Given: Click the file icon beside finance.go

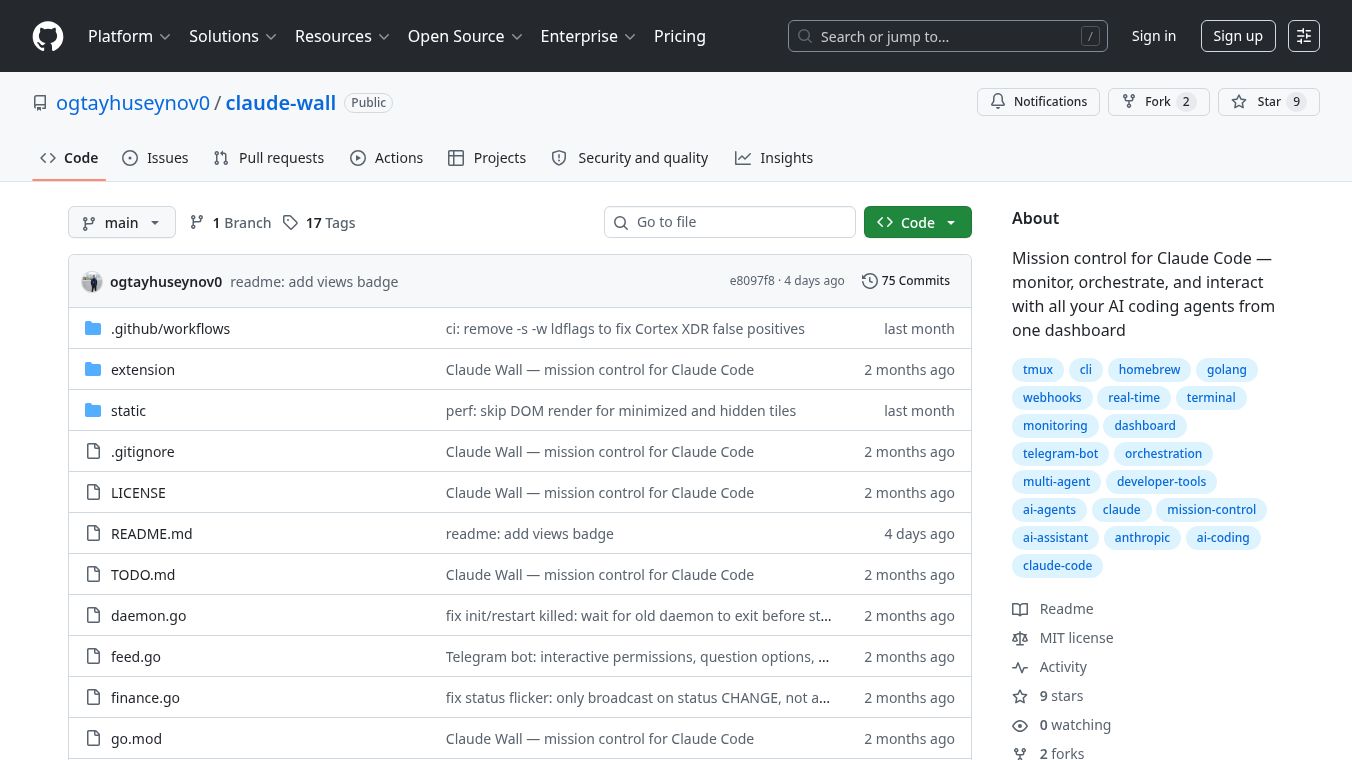Looking at the screenshot, I should click(93, 697).
